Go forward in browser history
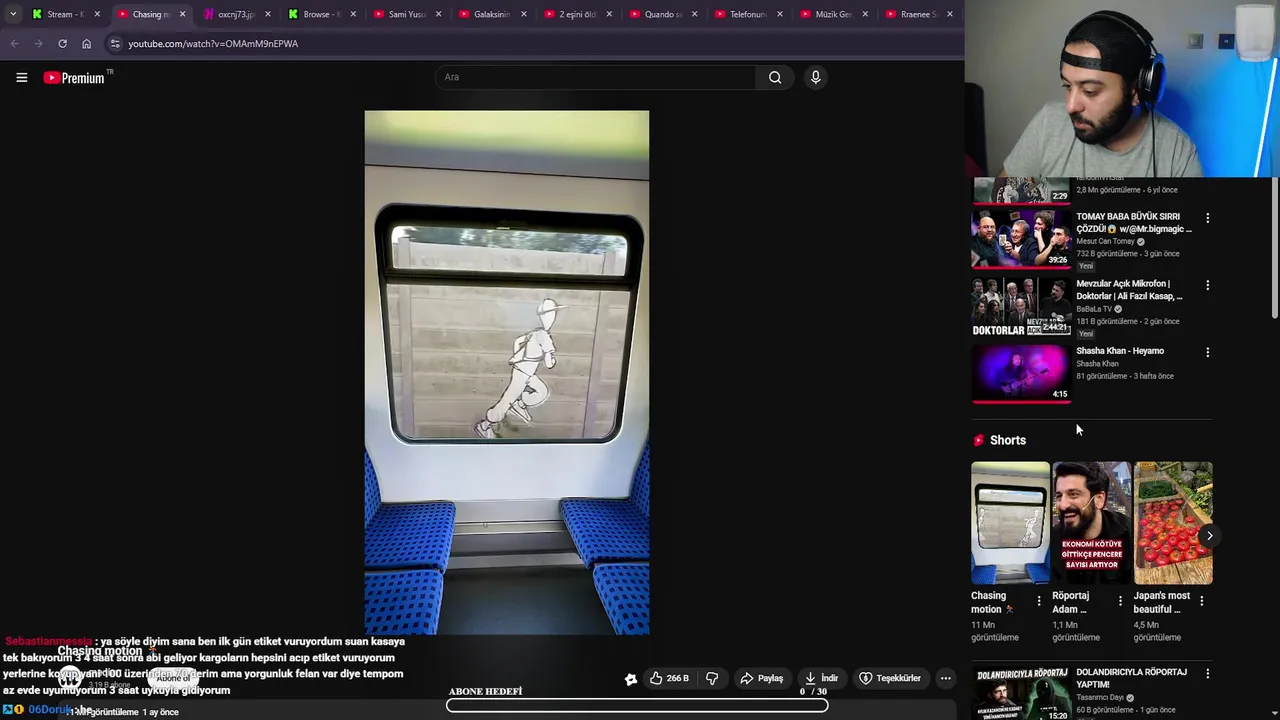This screenshot has width=1280, height=720. point(38,44)
